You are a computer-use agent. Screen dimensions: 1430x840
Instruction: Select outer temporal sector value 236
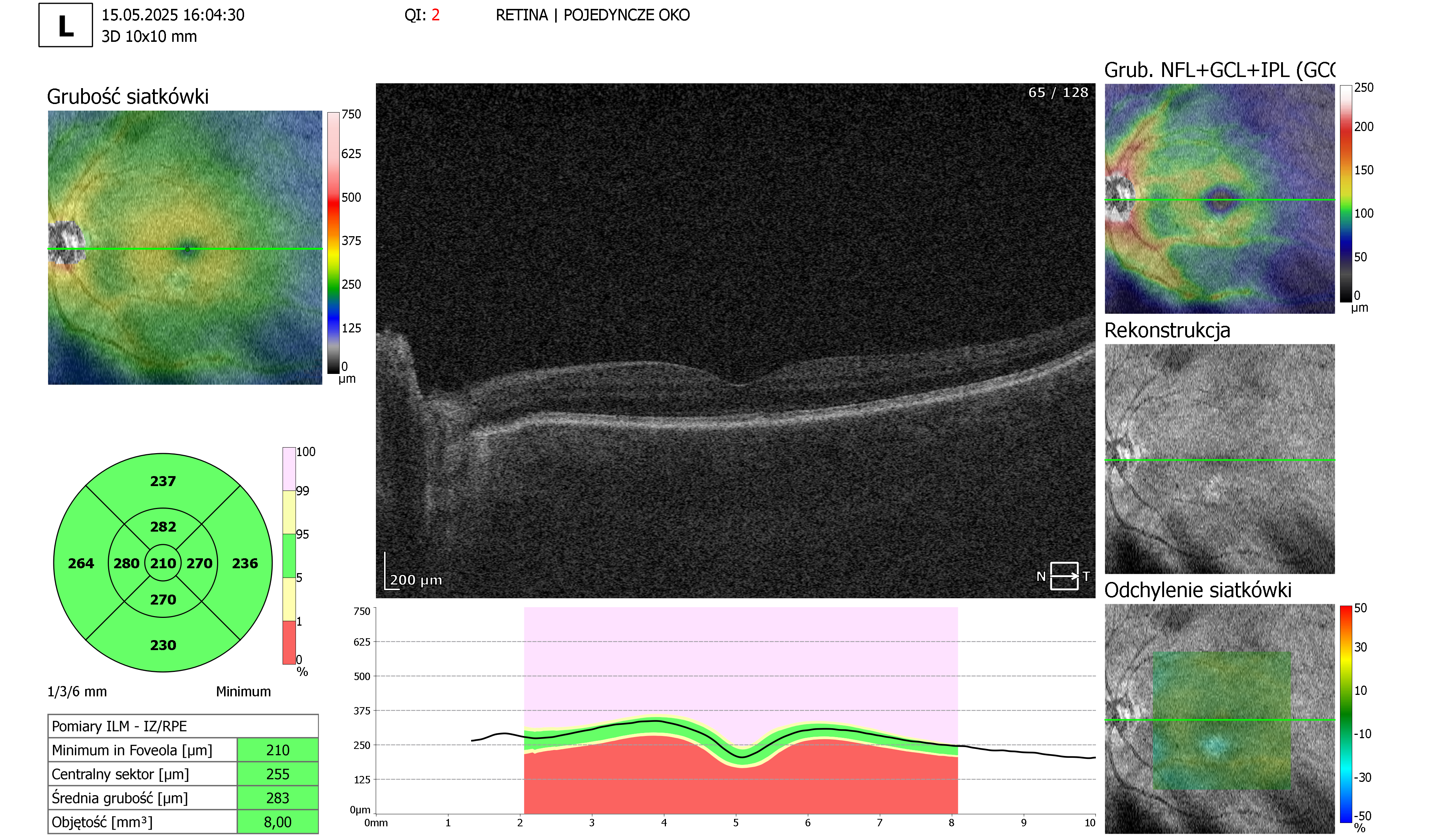pyautogui.click(x=244, y=563)
